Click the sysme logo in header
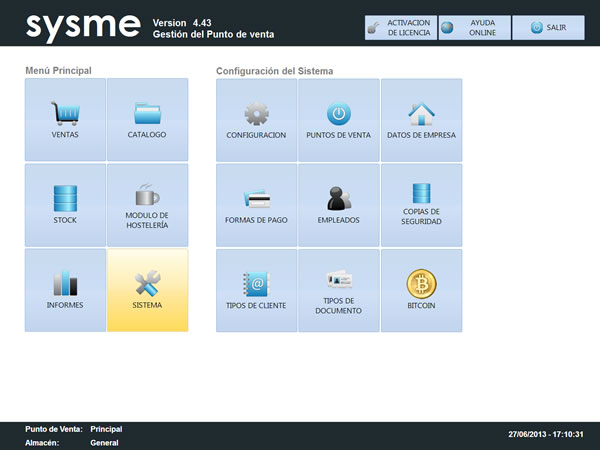The width and height of the screenshot is (600, 450). click(83, 27)
